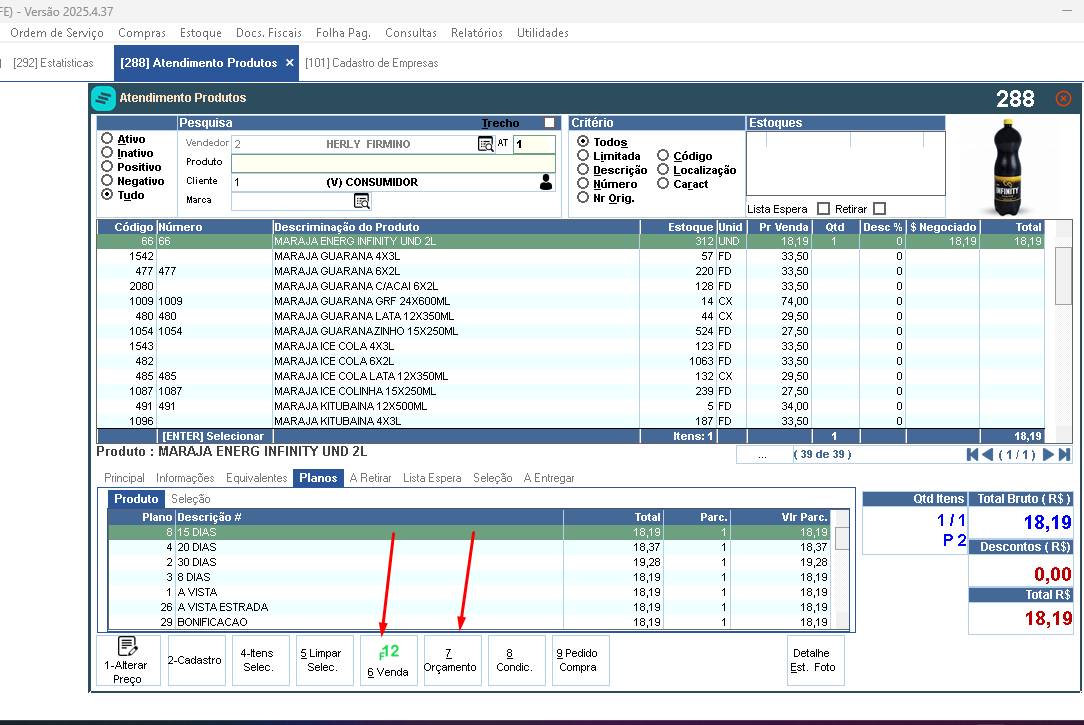Open the Utilidades menu
Viewport: 1084px width, 725px height.
pos(543,32)
